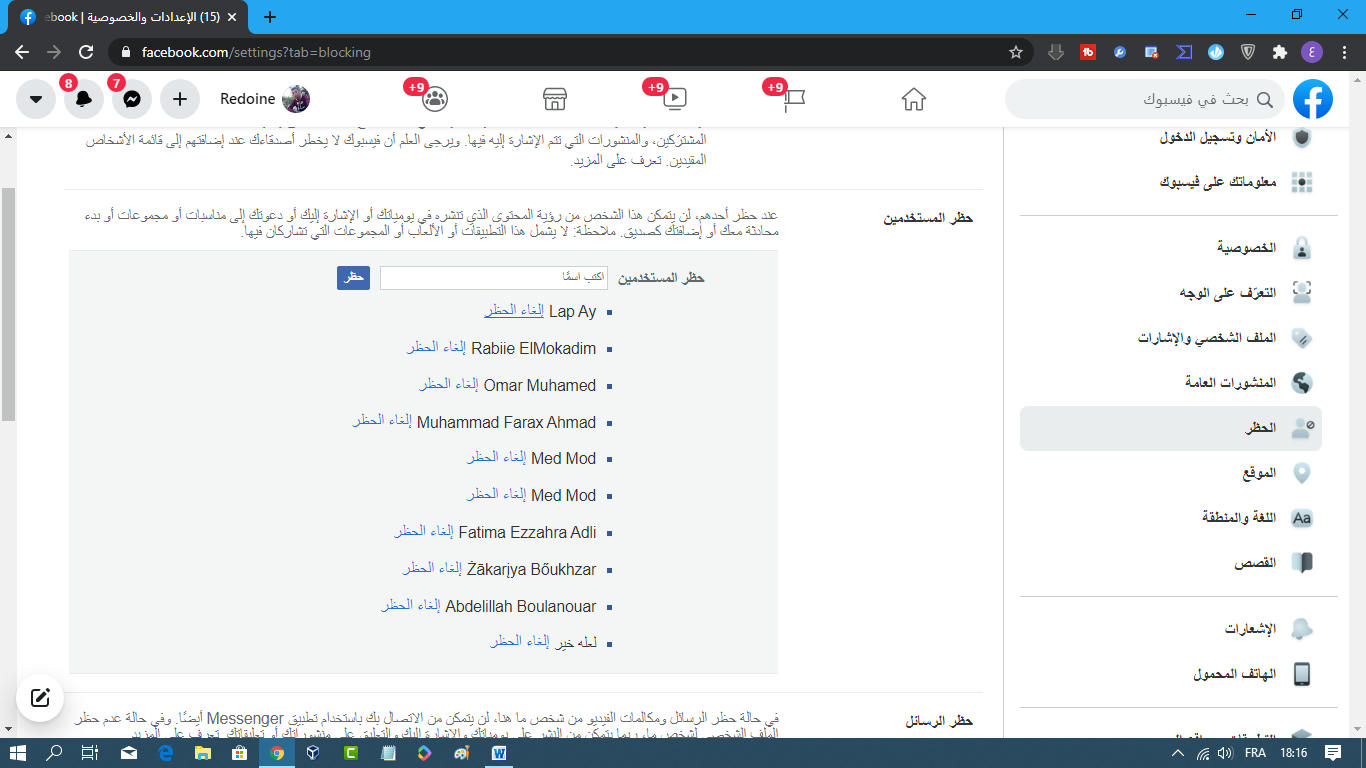Open the Marketplace icon
Viewport: 1366px width, 768px height.
coord(555,99)
